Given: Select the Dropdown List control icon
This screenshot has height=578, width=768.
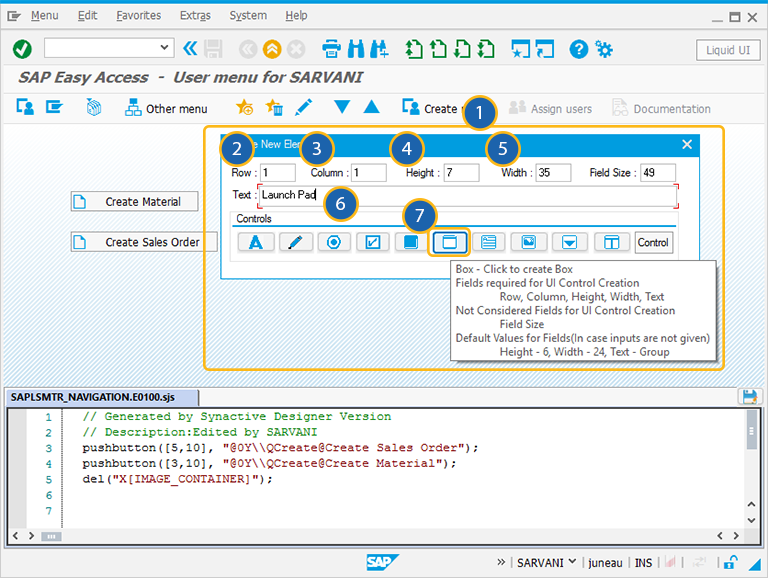Looking at the screenshot, I should [x=570, y=242].
